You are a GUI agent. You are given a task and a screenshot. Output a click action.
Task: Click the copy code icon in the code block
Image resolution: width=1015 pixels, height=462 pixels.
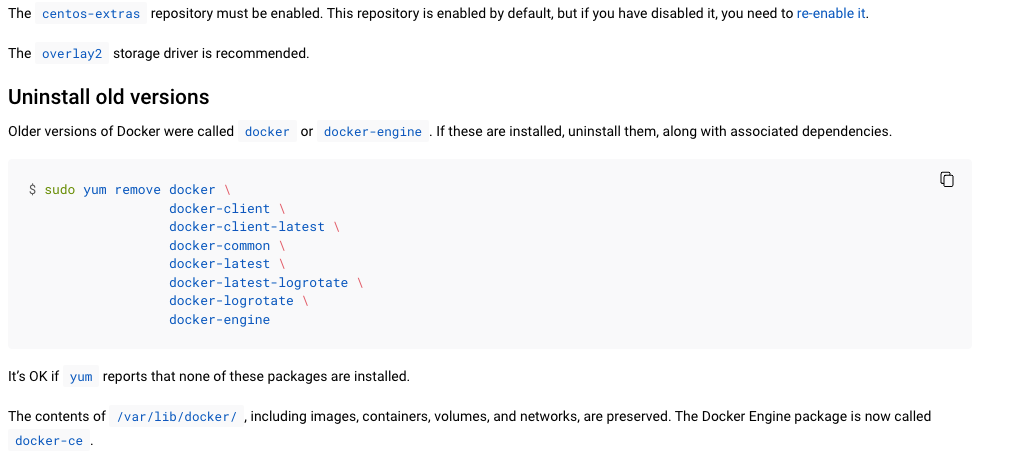(946, 180)
